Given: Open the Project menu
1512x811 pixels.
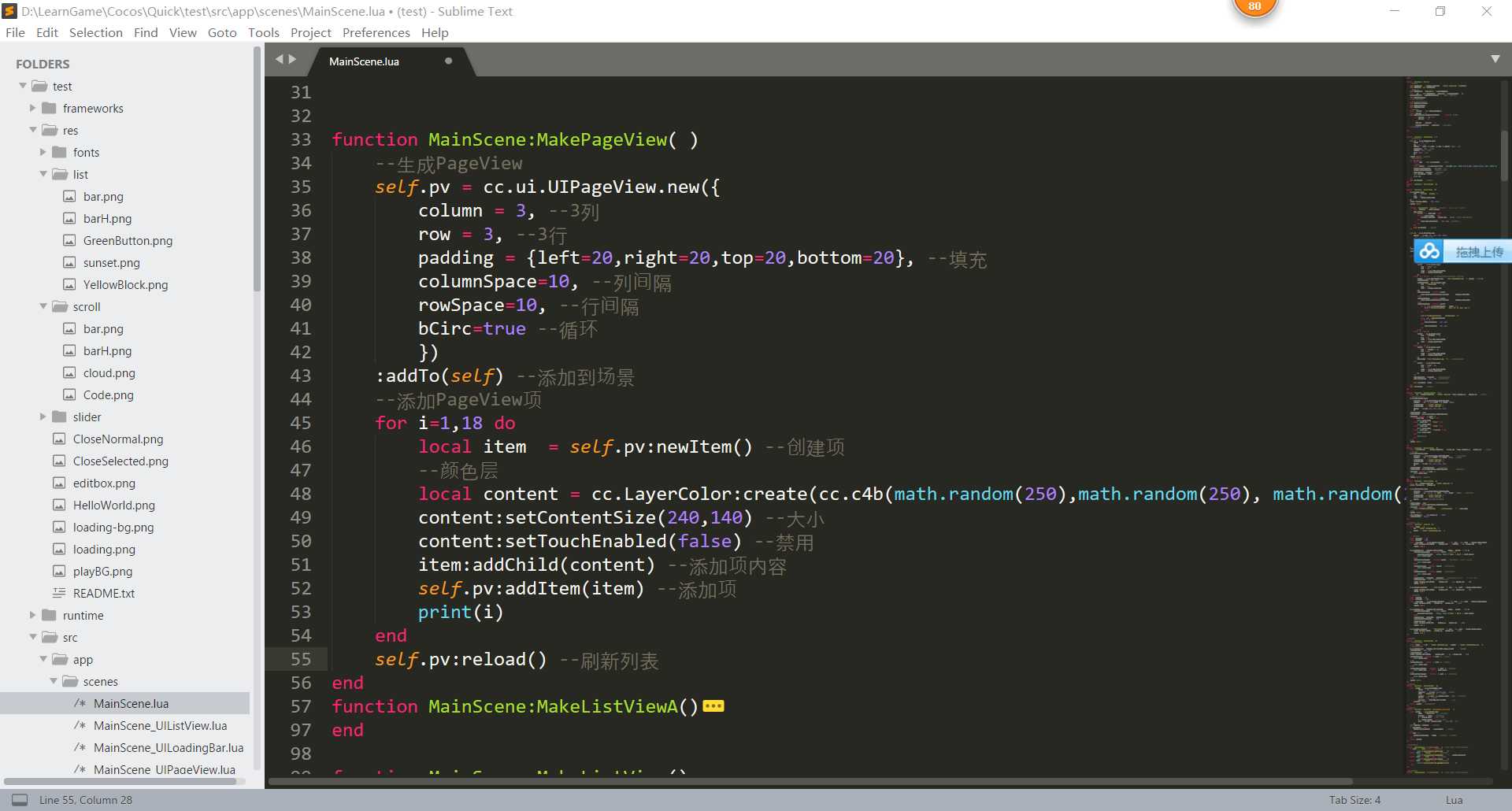Looking at the screenshot, I should (311, 32).
